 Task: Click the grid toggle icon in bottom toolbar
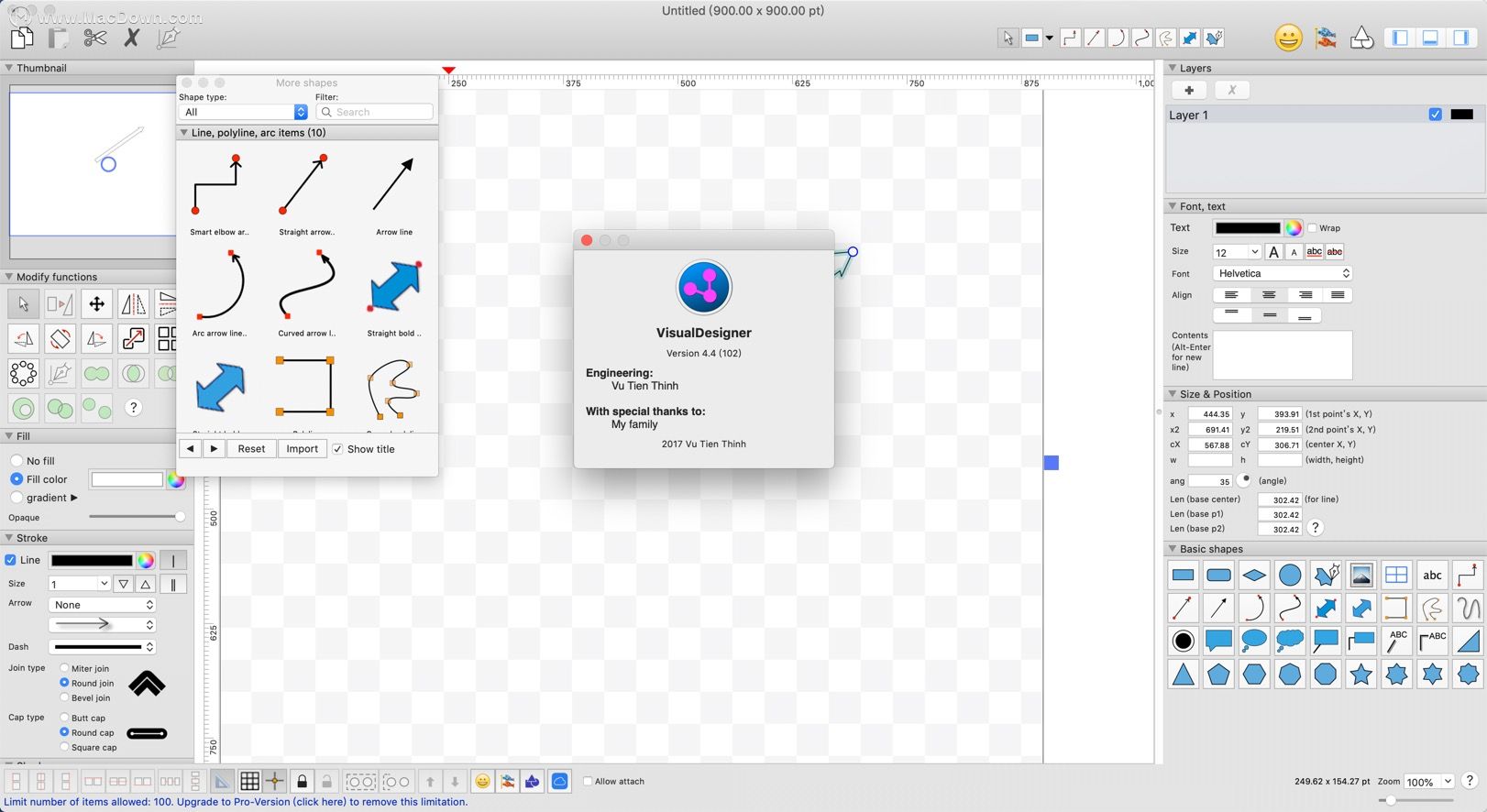[x=249, y=782]
